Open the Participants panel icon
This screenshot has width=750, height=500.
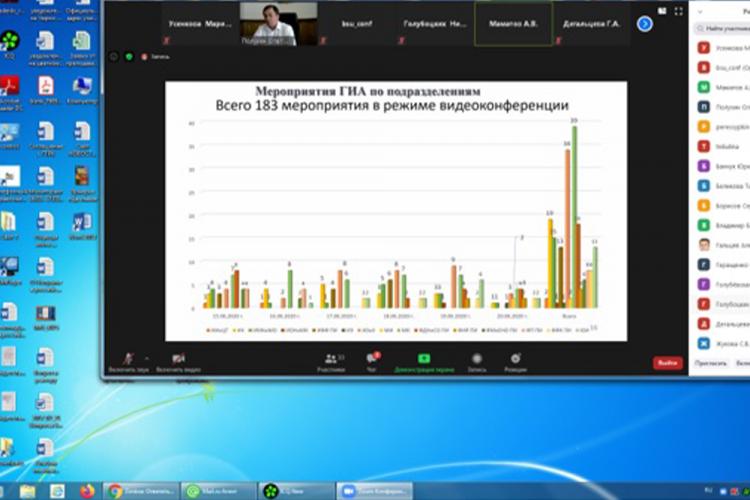tap(331, 360)
